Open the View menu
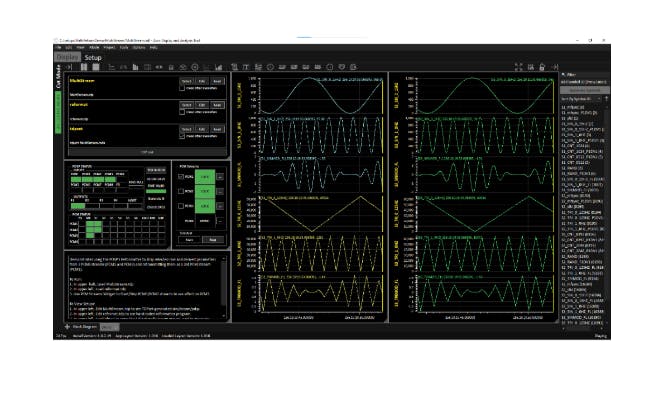The image size is (664, 403). 80,47
